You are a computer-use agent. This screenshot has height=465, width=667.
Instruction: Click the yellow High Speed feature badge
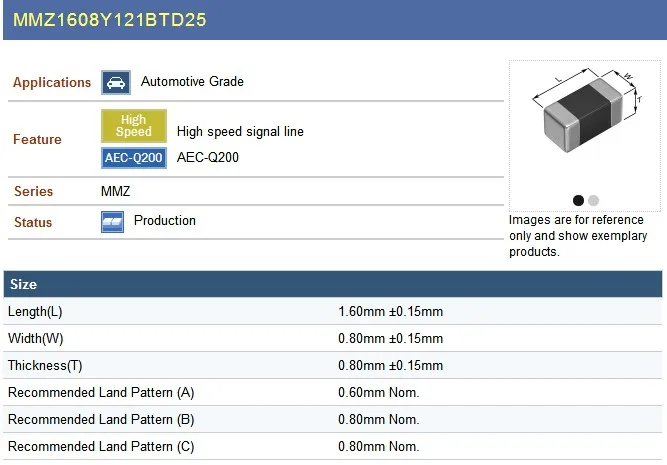tap(133, 126)
